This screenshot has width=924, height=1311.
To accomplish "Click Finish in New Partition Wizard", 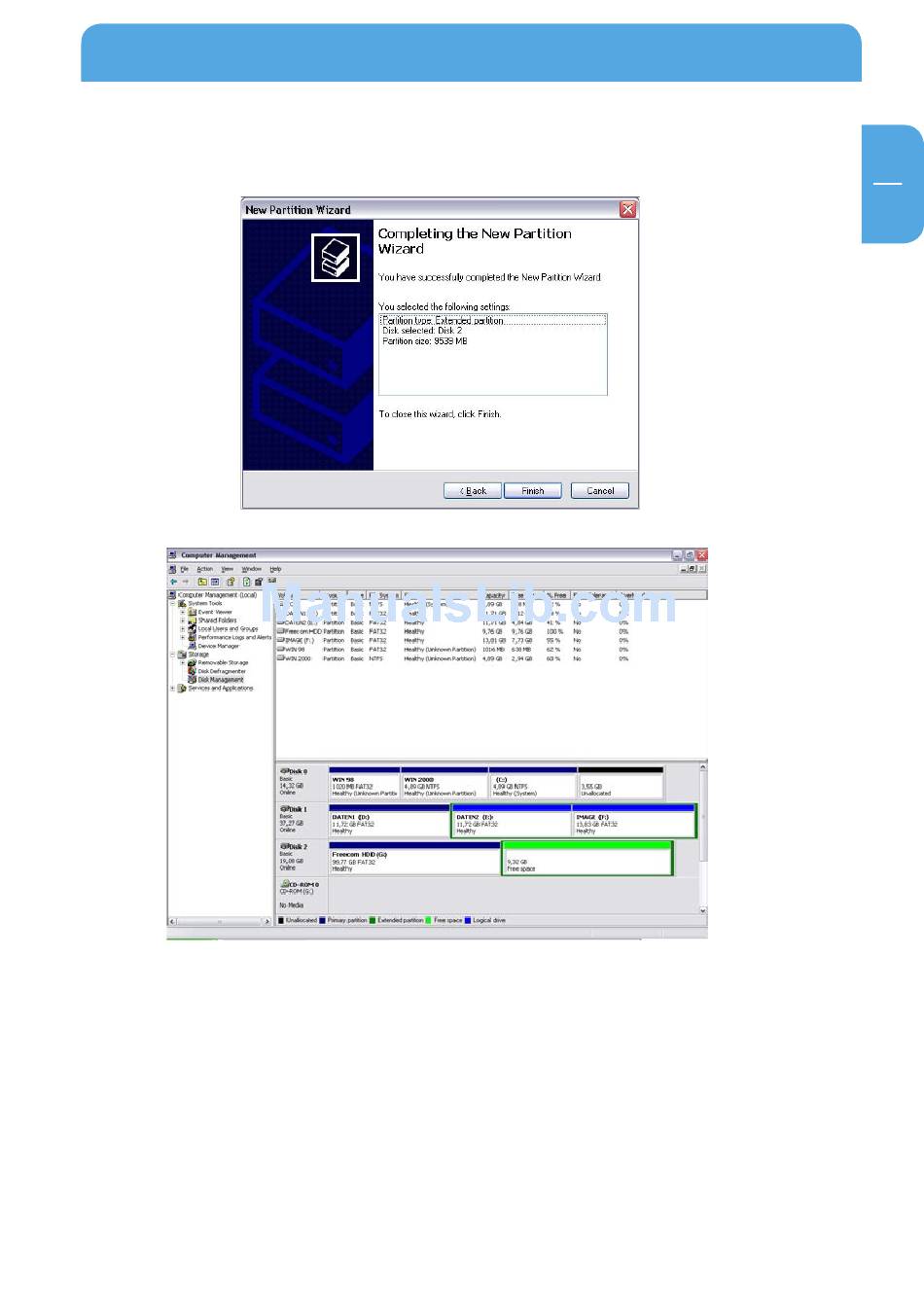I will point(532,490).
